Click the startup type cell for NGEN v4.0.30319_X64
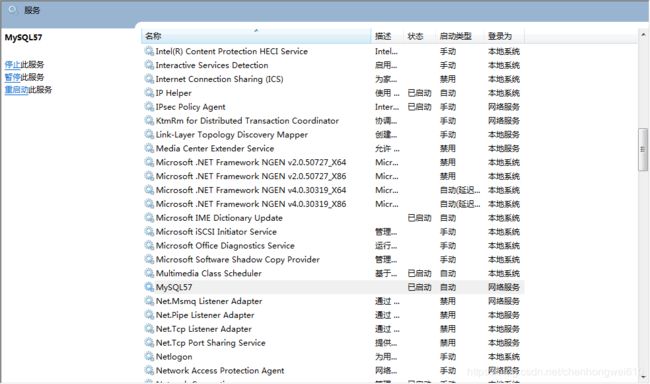 click(x=460, y=190)
